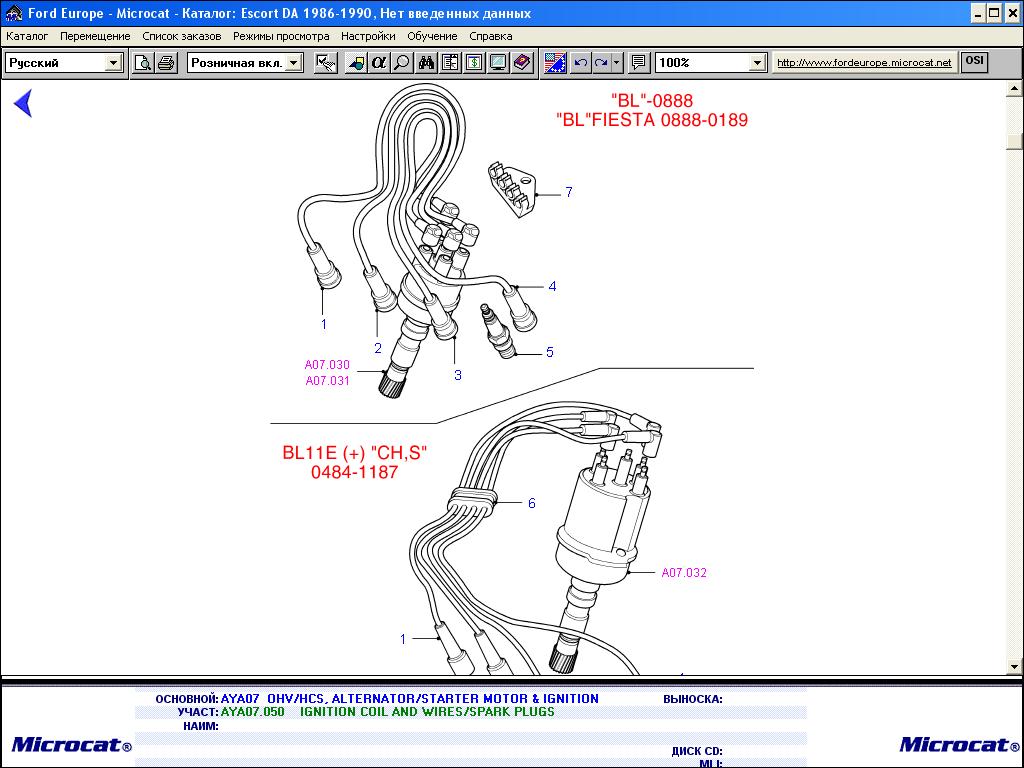The width and height of the screenshot is (1024, 768).
Task: Click the vertical scrollbar down arrow
Action: click(x=1014, y=666)
